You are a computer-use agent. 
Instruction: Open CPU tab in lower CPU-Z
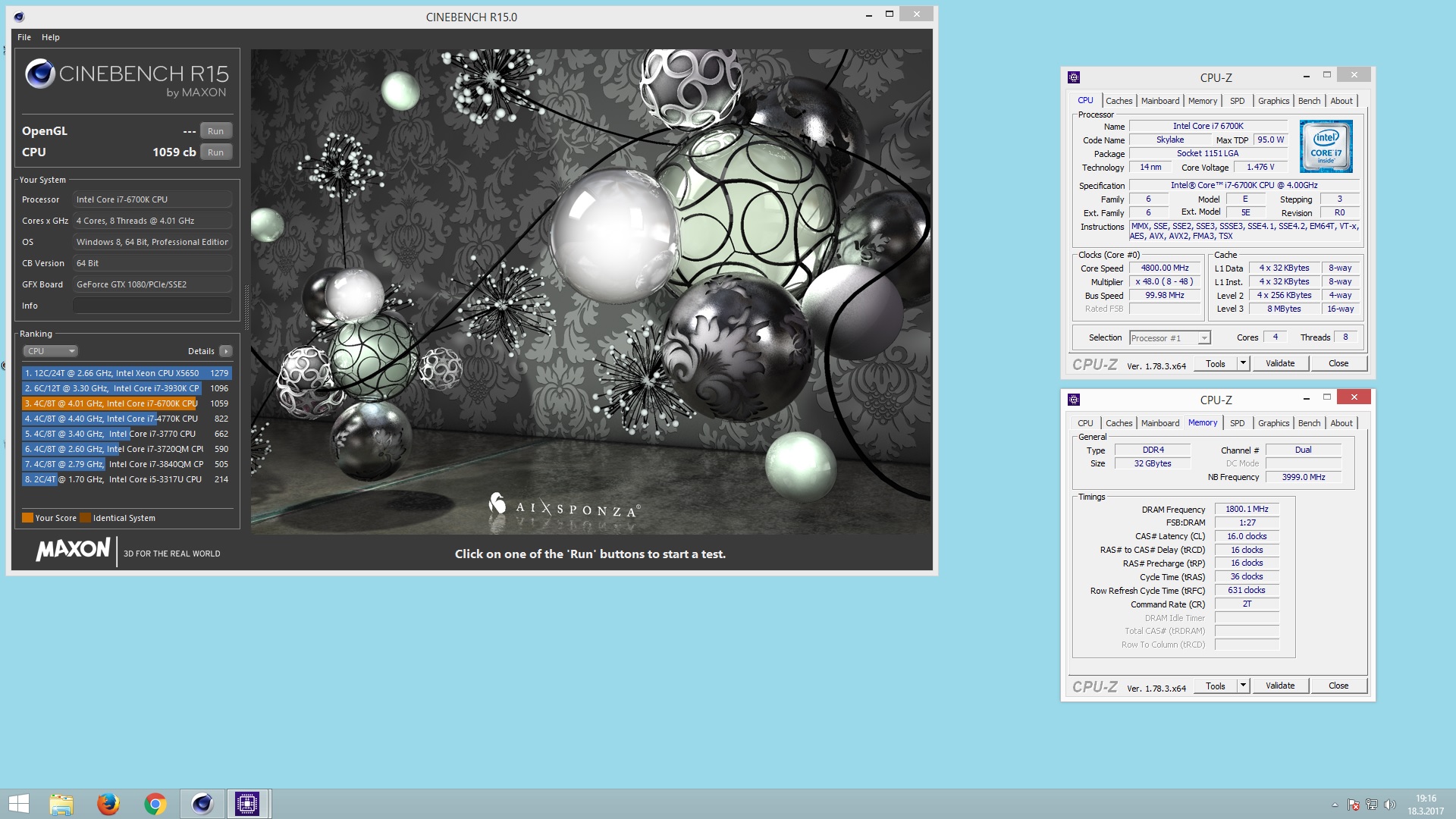pyautogui.click(x=1085, y=423)
